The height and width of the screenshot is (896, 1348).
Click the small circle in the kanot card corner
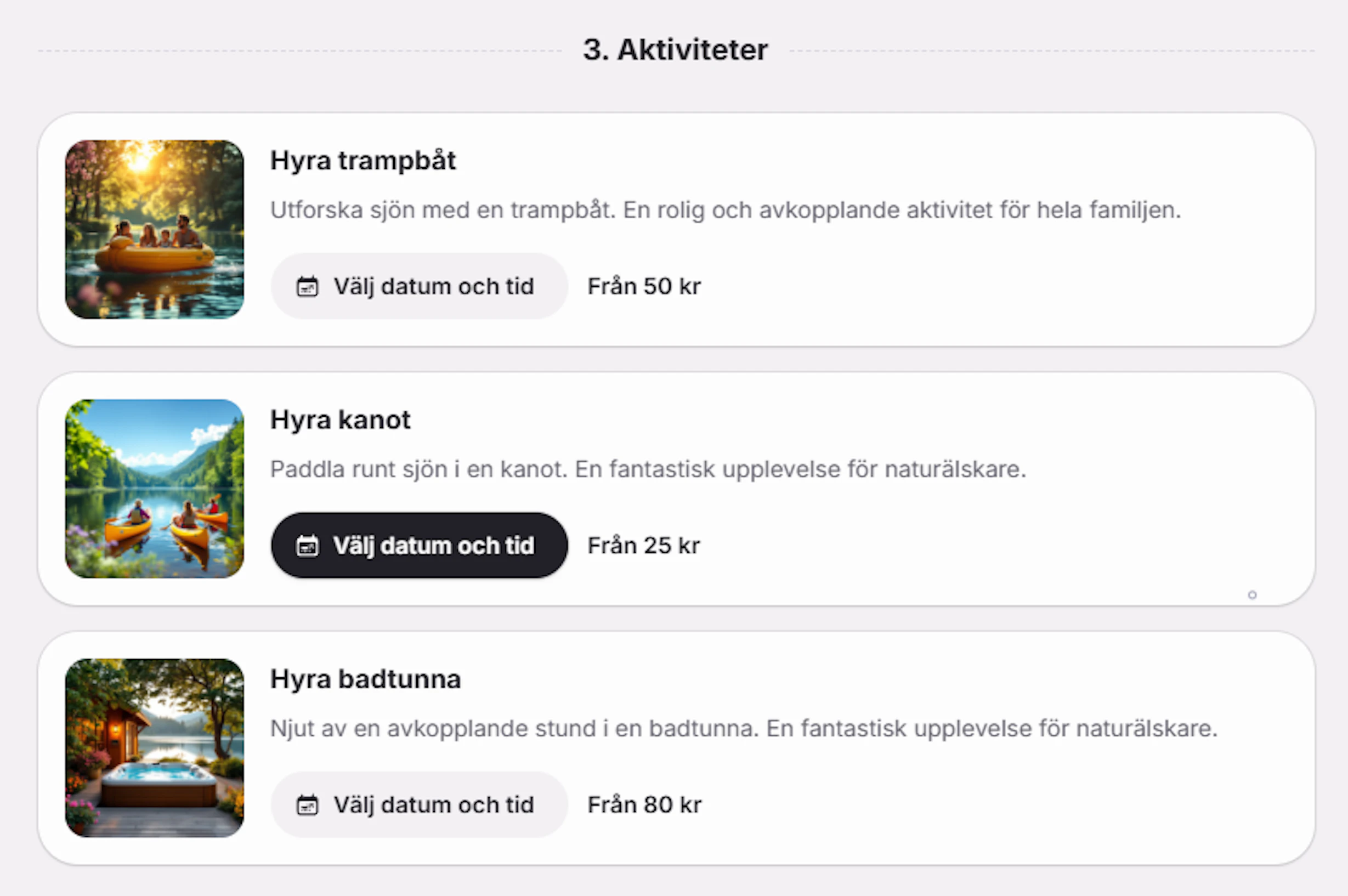point(1252,595)
